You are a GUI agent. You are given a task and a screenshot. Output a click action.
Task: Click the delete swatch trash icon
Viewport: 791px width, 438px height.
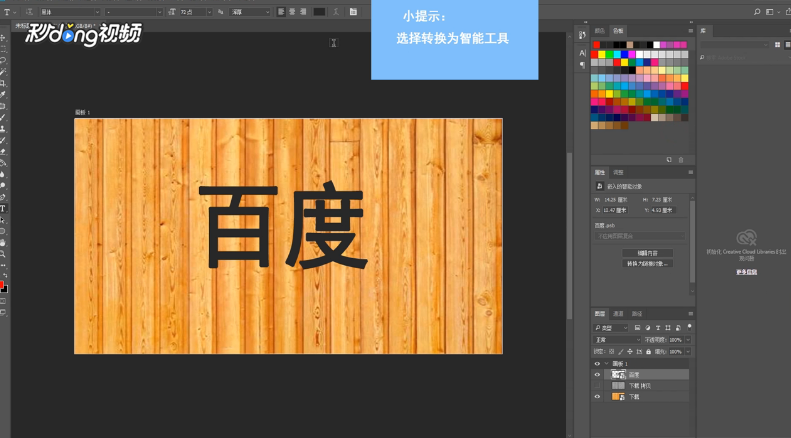tap(681, 159)
